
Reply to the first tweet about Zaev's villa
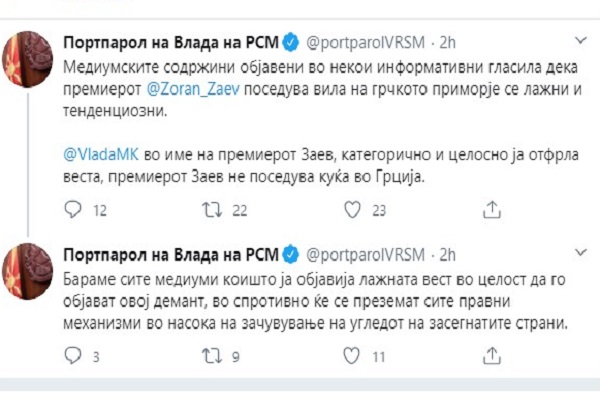pos(73,209)
